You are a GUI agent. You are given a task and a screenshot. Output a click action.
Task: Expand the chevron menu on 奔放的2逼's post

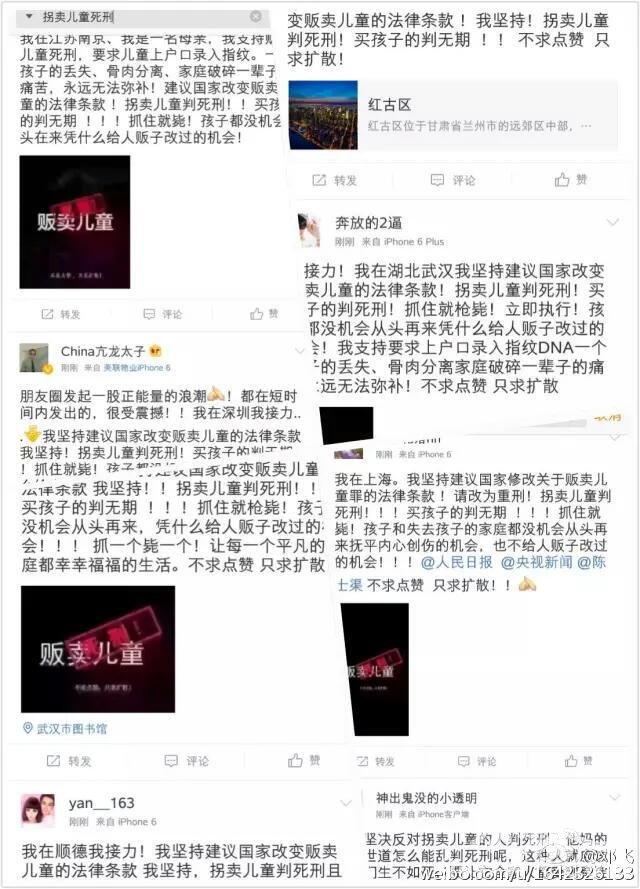coord(613,223)
